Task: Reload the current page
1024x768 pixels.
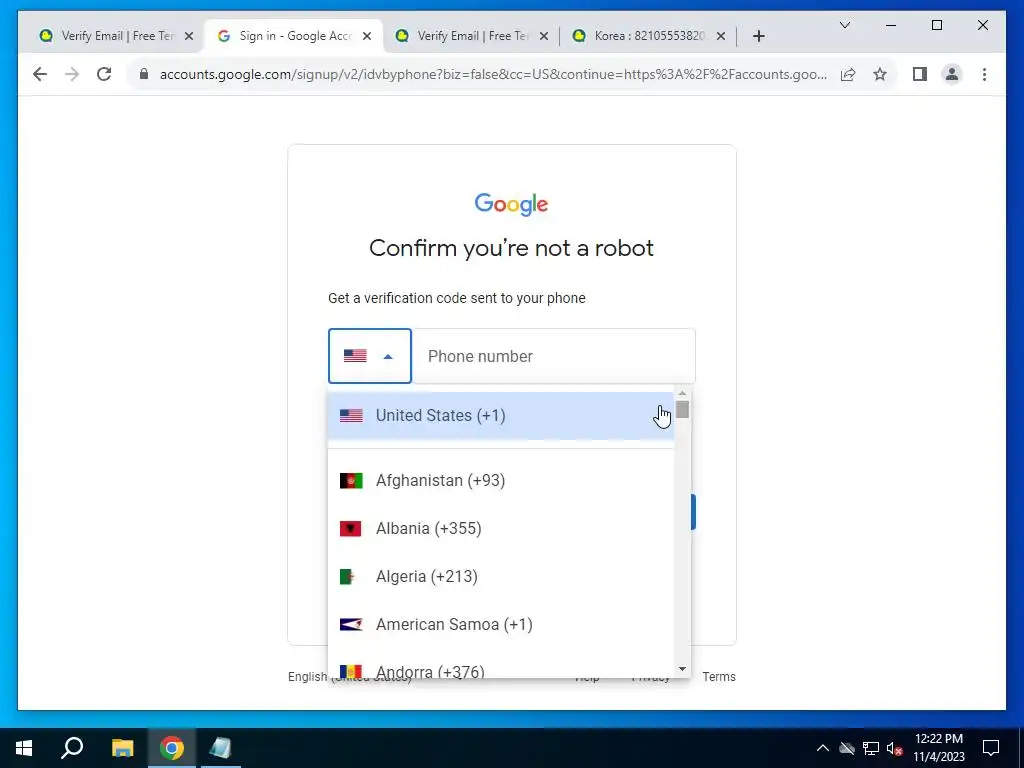Action: coord(104,74)
